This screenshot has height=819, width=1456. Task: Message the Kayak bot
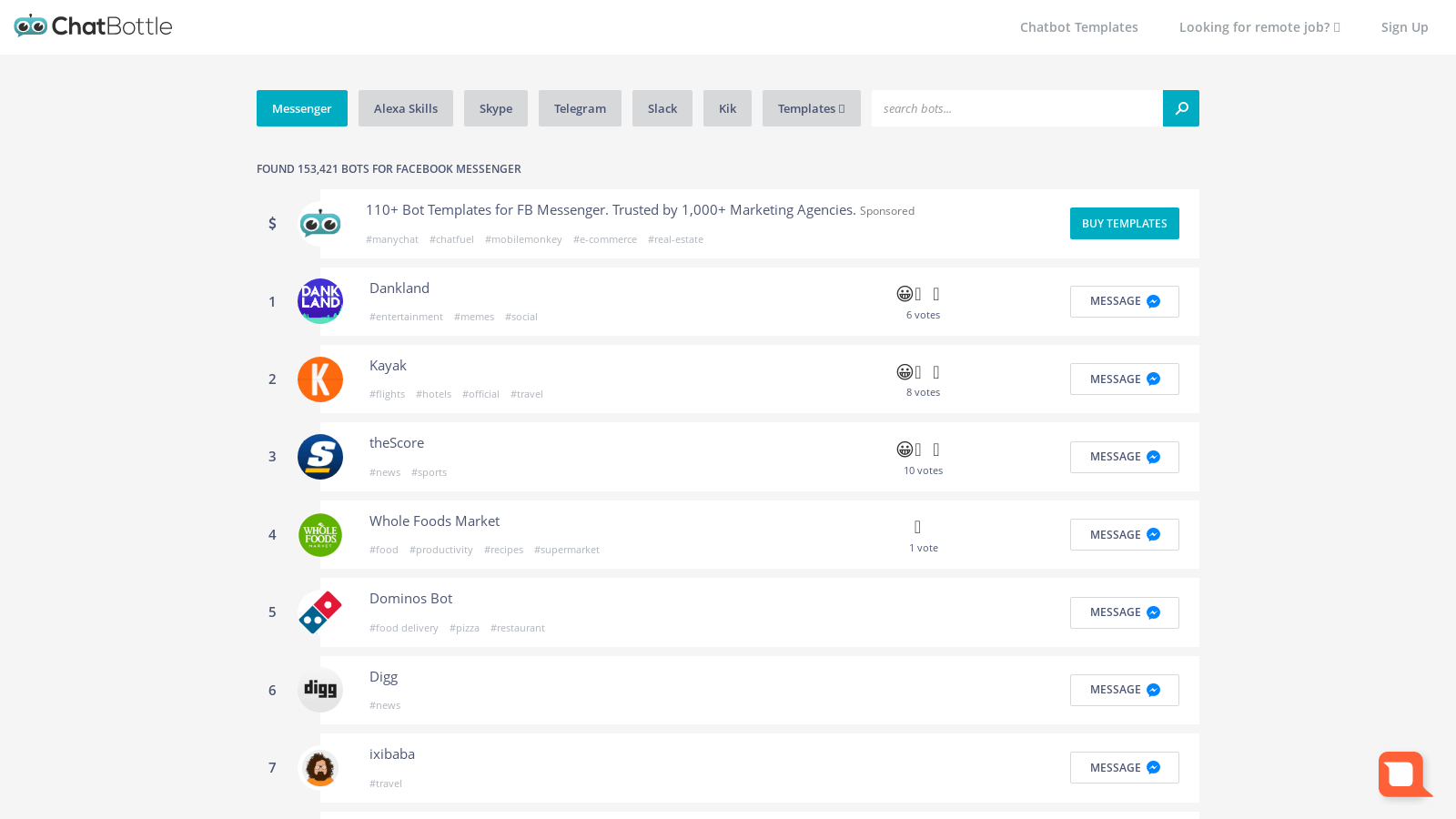tap(1125, 379)
